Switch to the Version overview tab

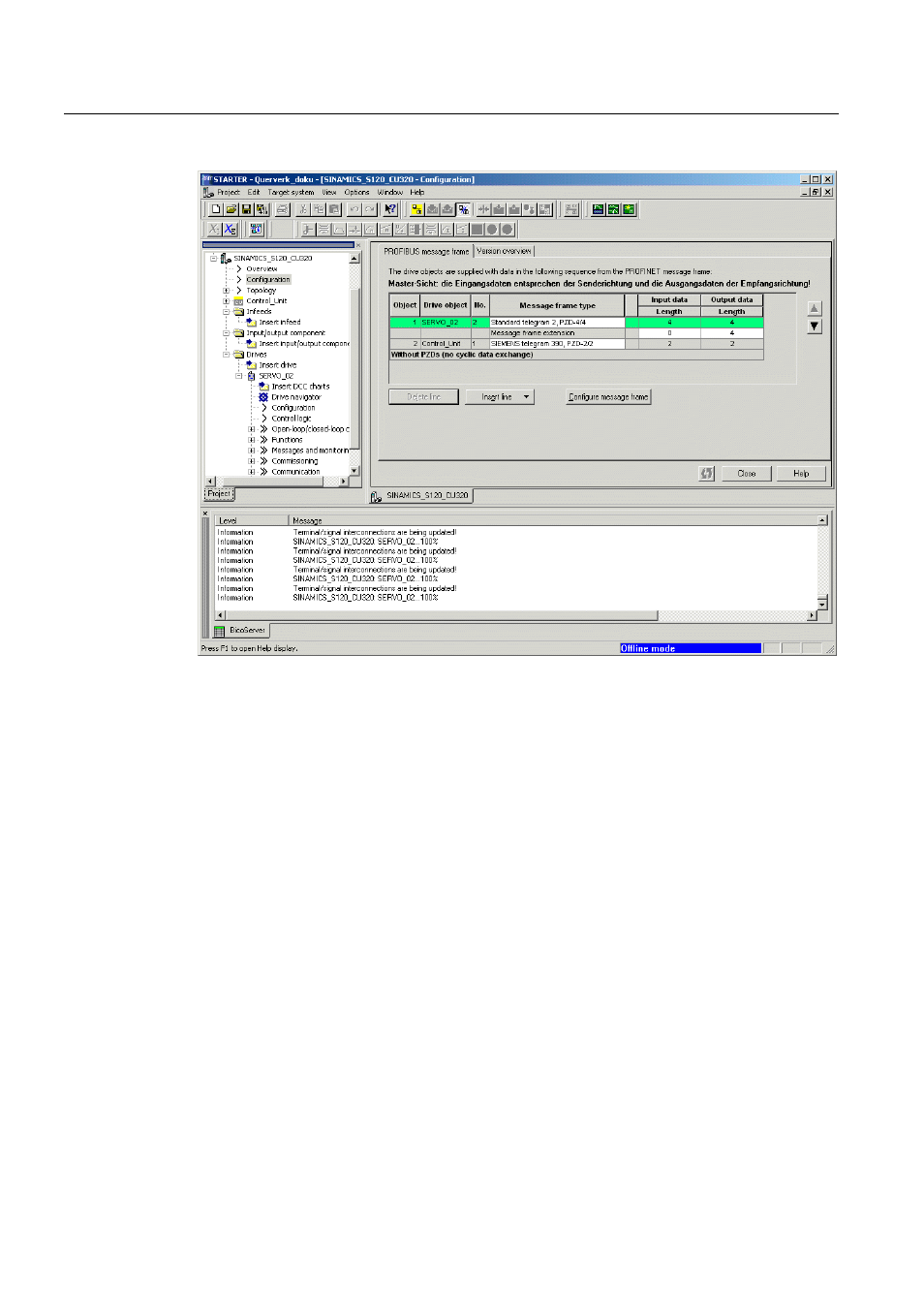(504, 251)
